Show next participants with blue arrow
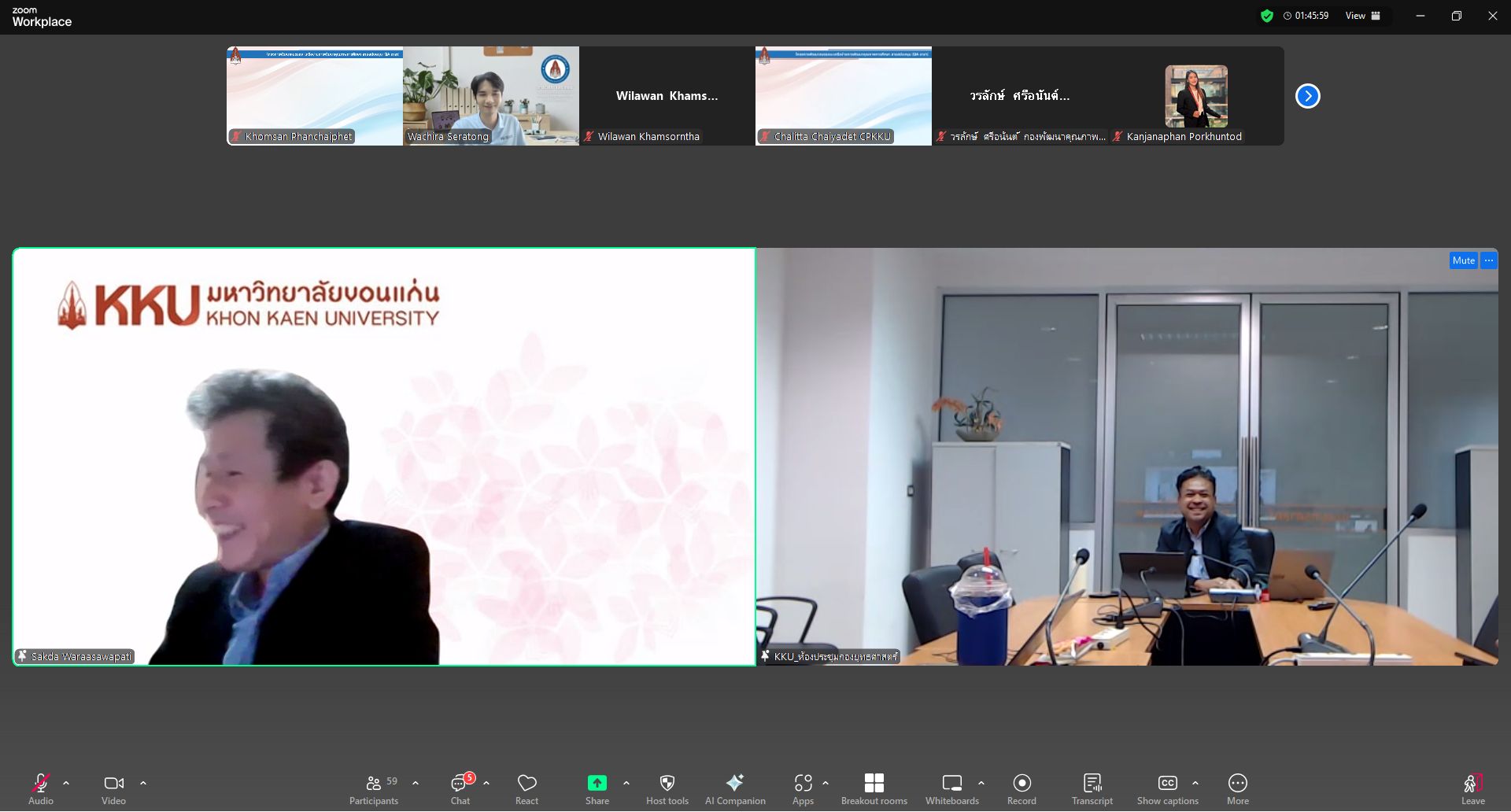 (1307, 96)
